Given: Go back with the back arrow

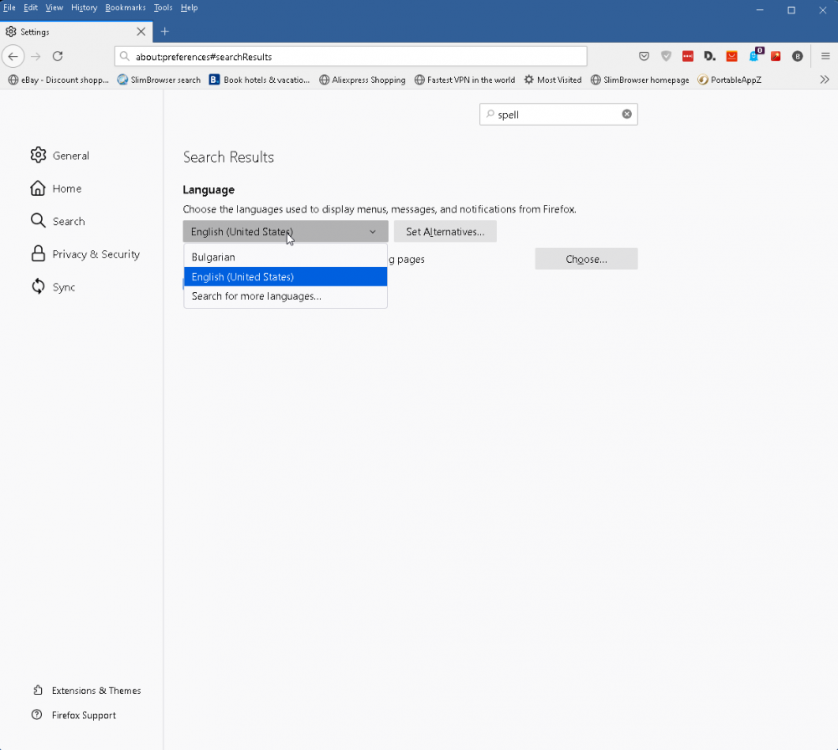Looking at the screenshot, I should pos(13,56).
